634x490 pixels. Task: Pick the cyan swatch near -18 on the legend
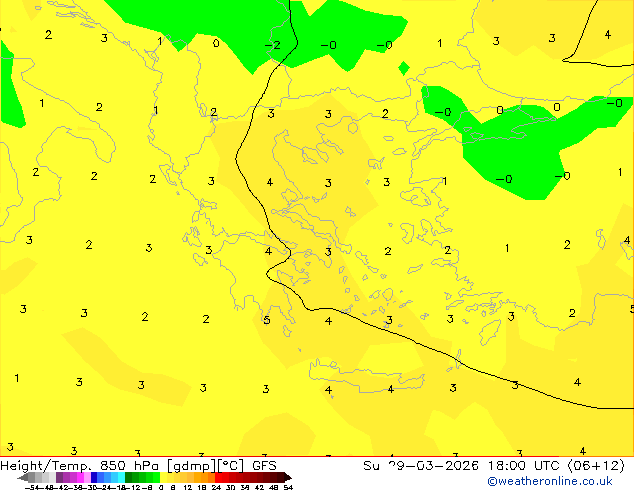tap(121, 477)
